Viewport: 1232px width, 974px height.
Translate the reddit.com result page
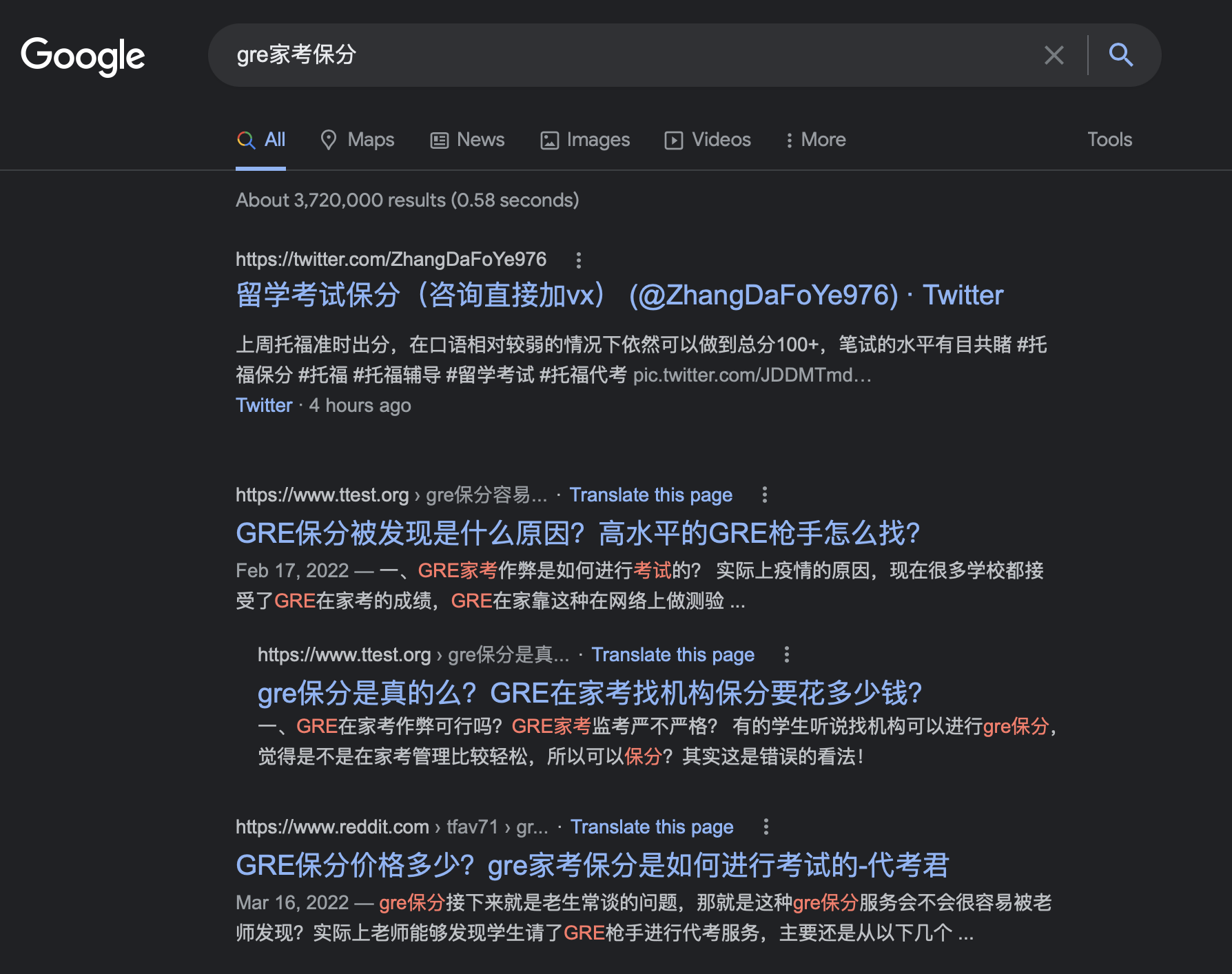point(652,827)
